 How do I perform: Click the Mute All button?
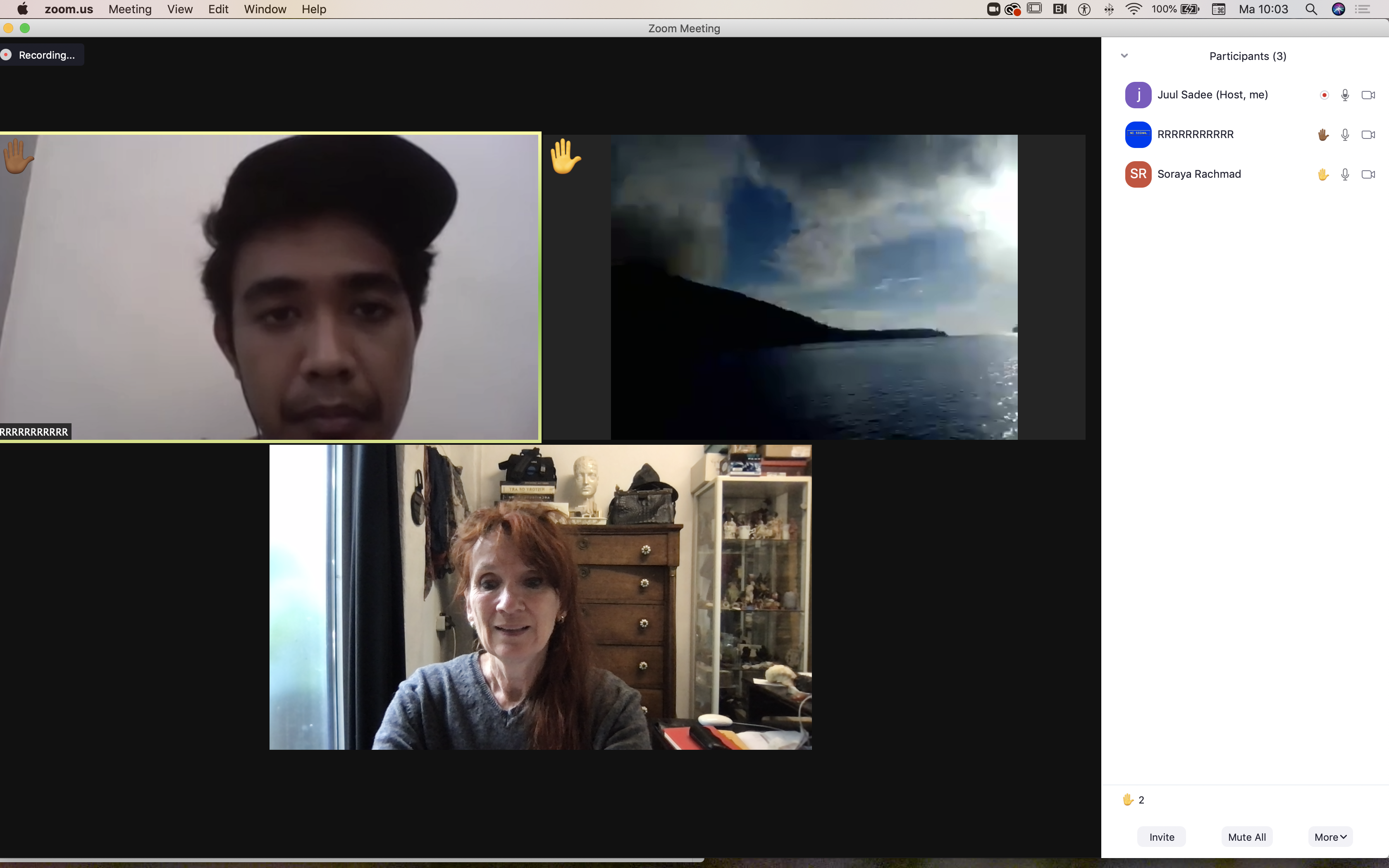[x=1247, y=837]
